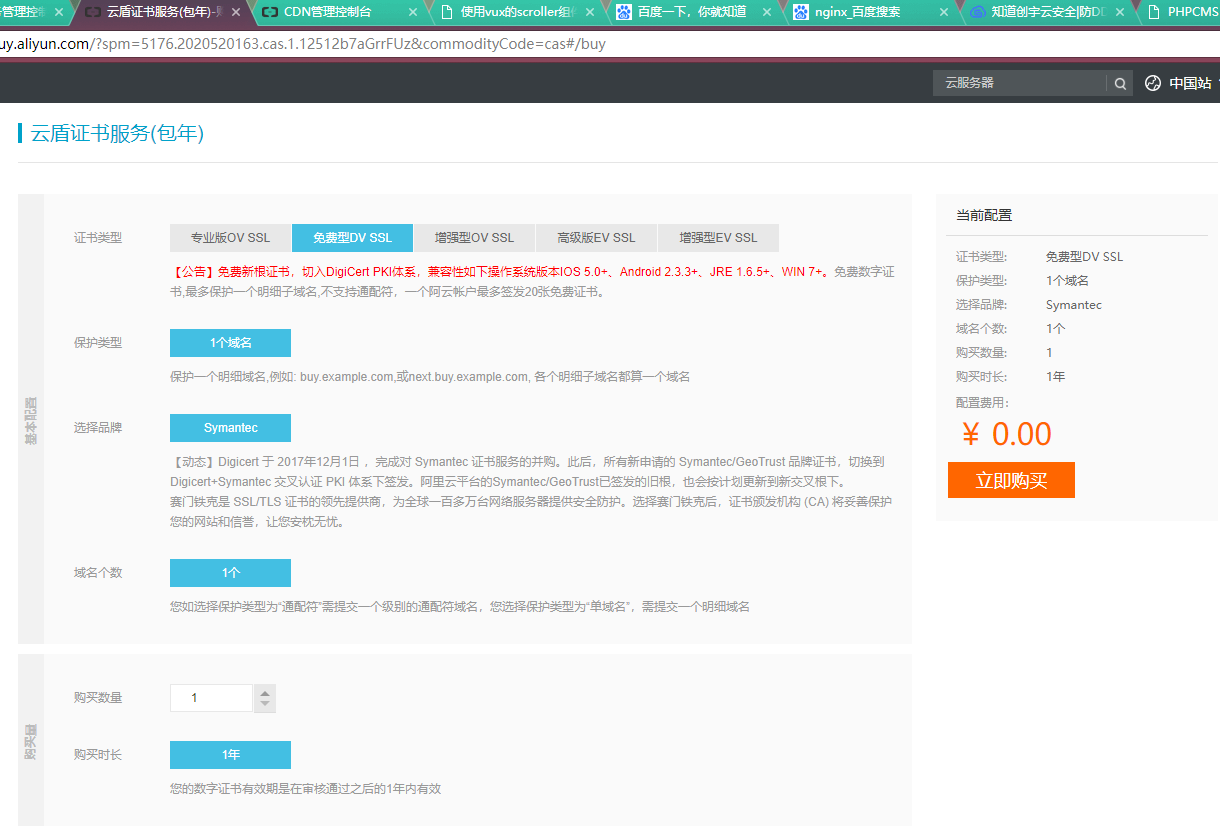
Task: Close the nginx_百度搜索 browser tab
Action: [x=943, y=12]
